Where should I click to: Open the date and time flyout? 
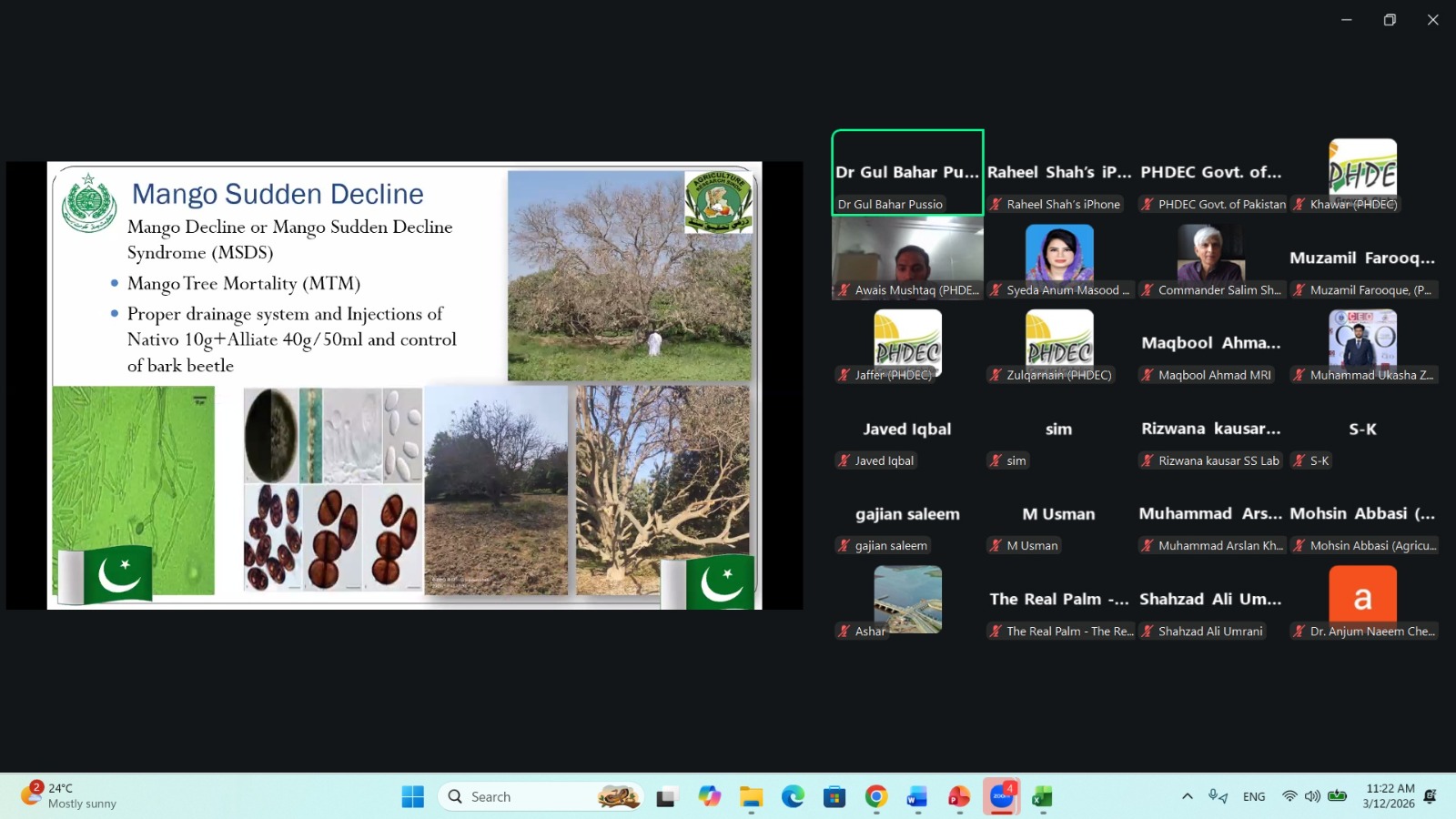pyautogui.click(x=1390, y=796)
